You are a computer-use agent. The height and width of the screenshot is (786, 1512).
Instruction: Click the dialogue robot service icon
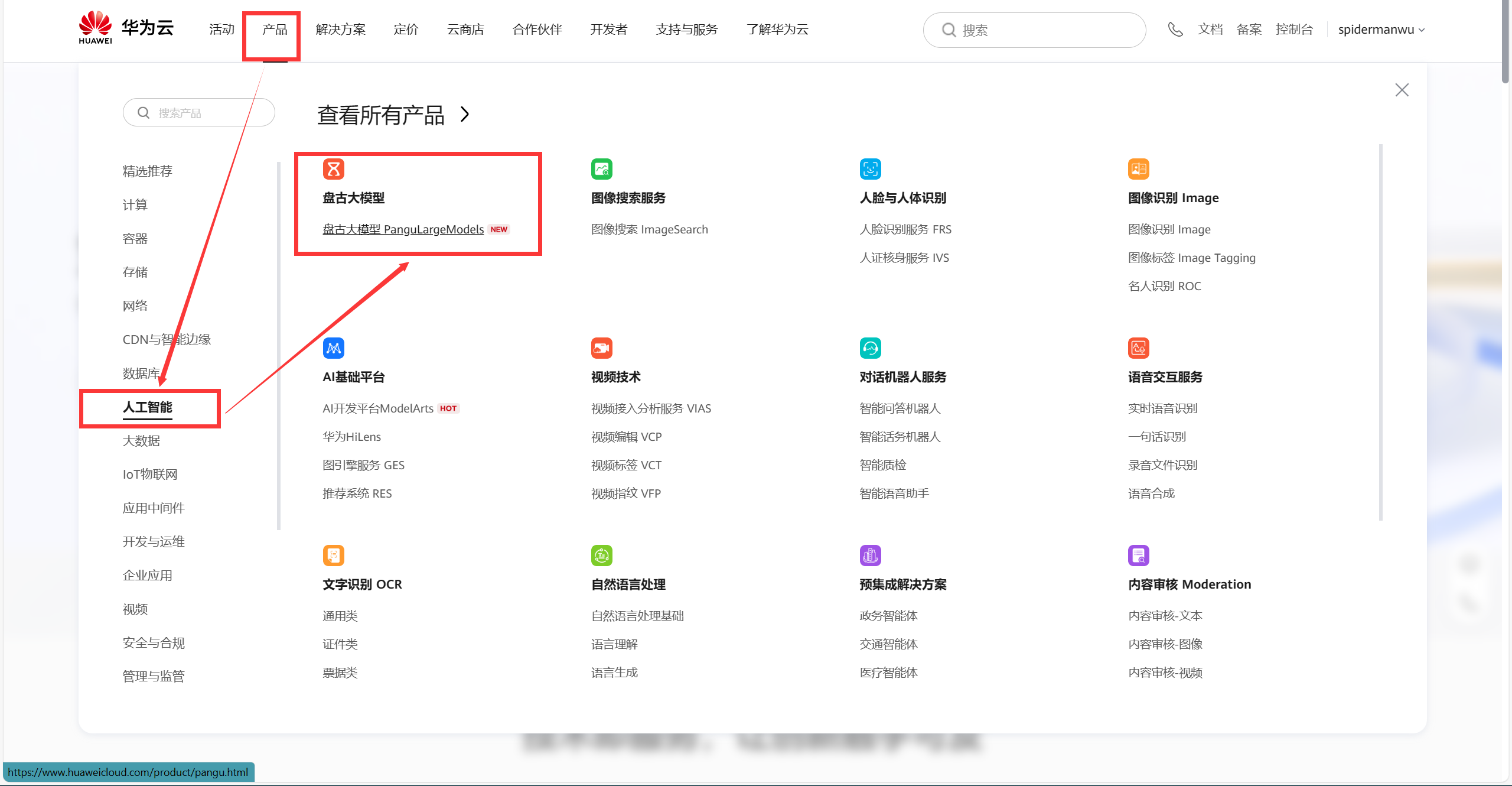[x=870, y=348]
